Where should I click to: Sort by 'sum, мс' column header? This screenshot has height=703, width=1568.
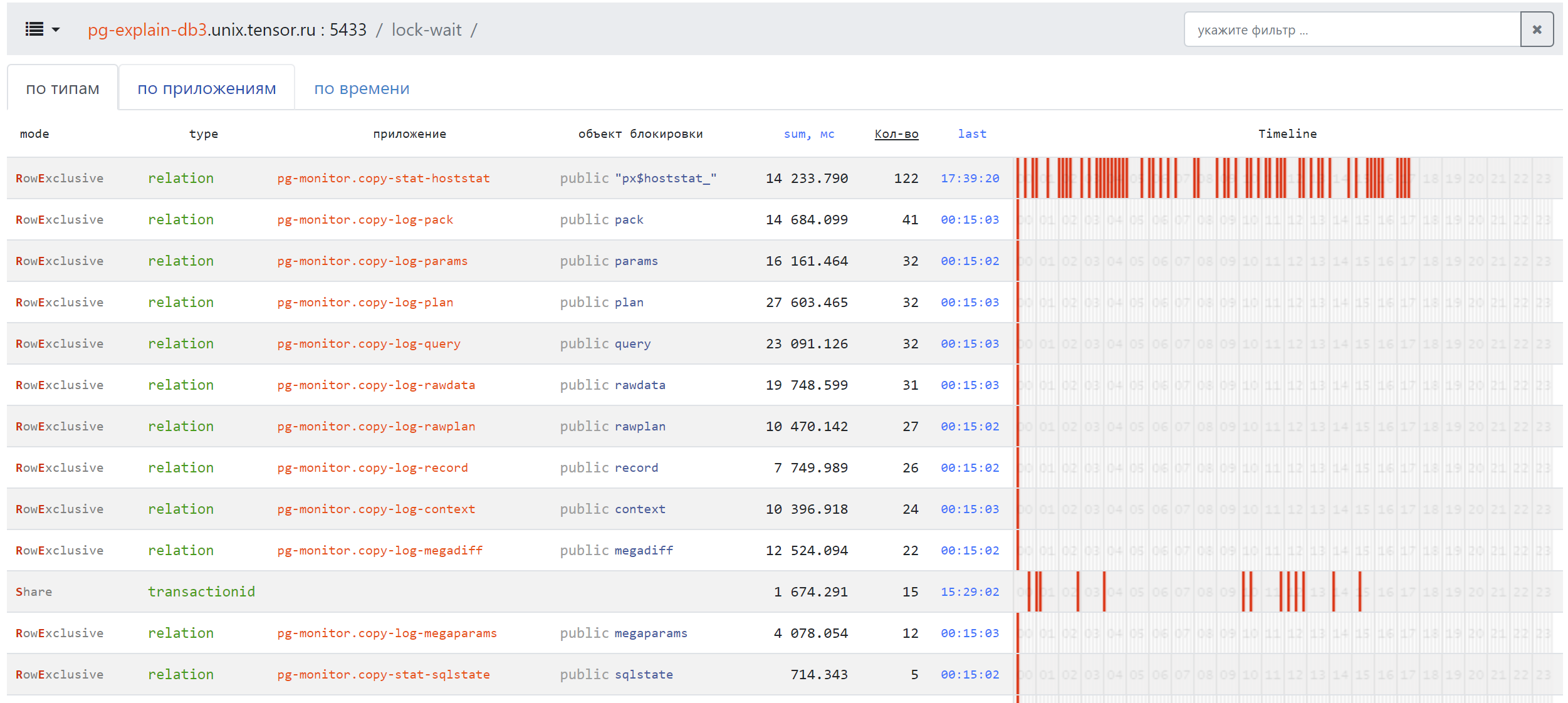[808, 133]
